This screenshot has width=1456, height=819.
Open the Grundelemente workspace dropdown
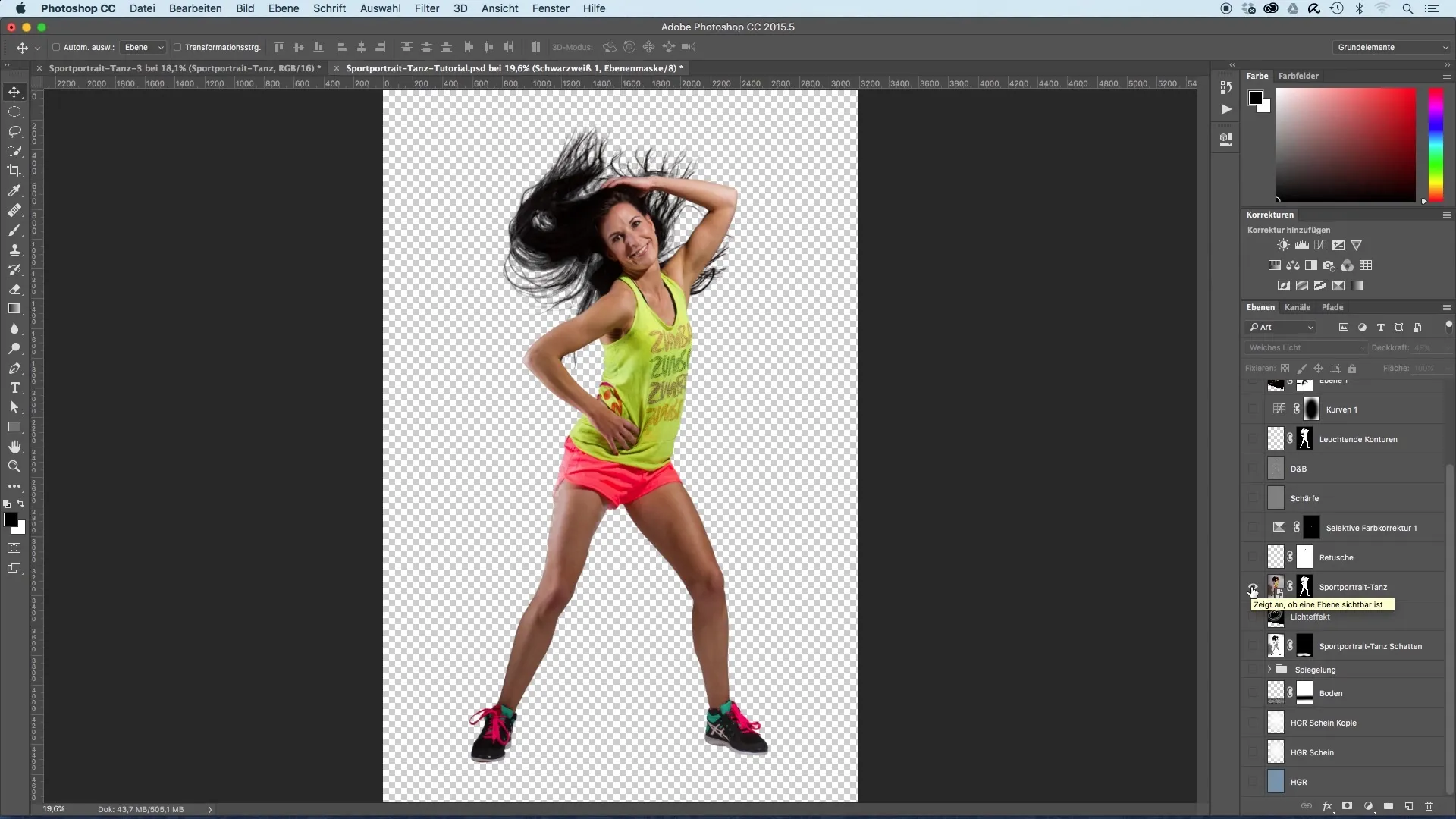(1392, 47)
